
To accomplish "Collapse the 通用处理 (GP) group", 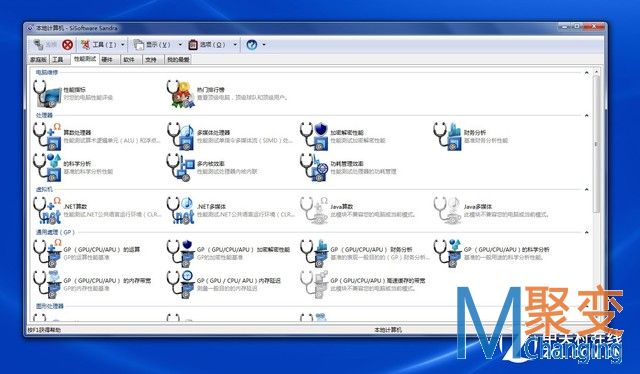I will point(587,232).
